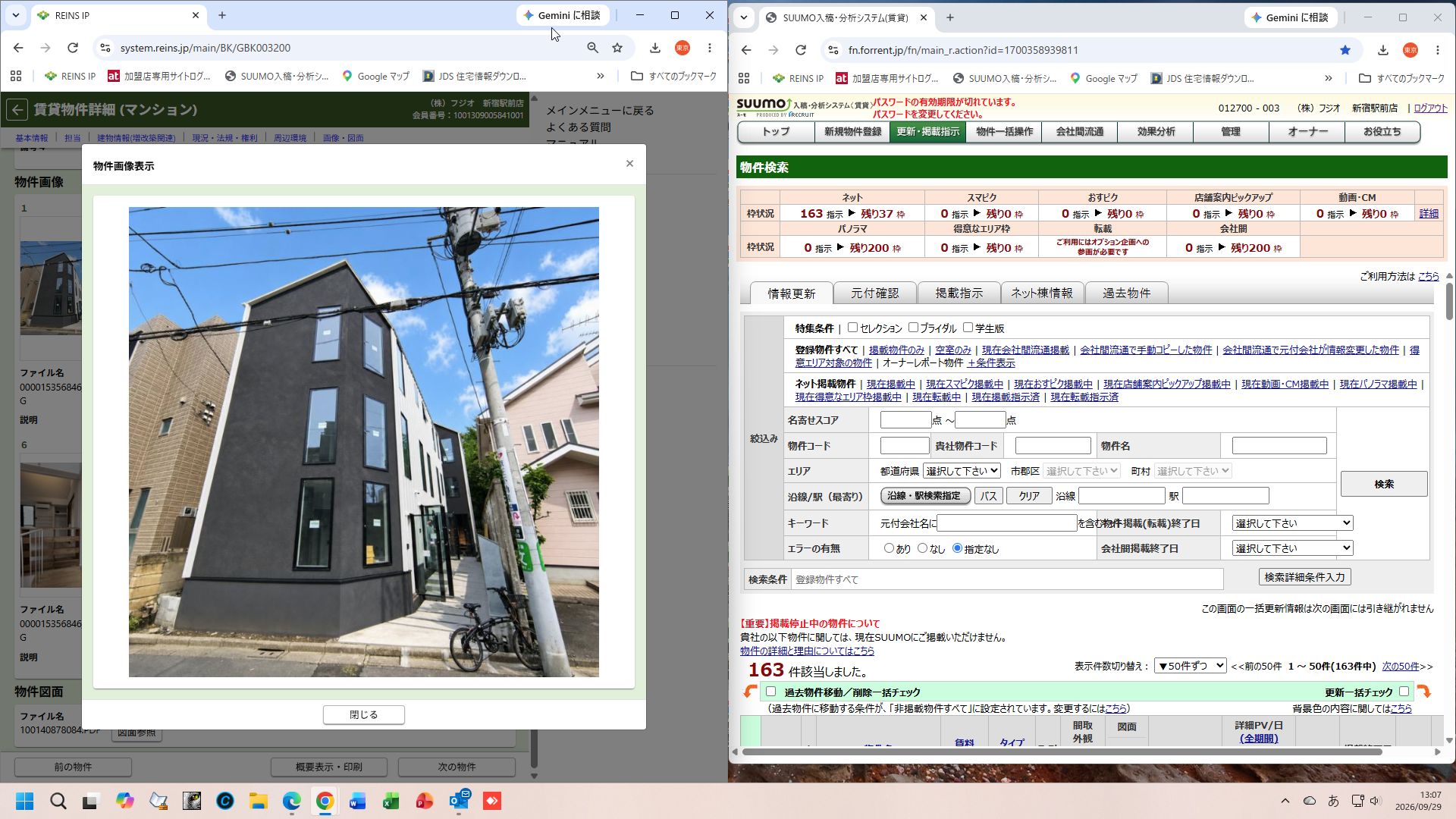
Task: Check the 学生版 checkbox
Action: 968,328
